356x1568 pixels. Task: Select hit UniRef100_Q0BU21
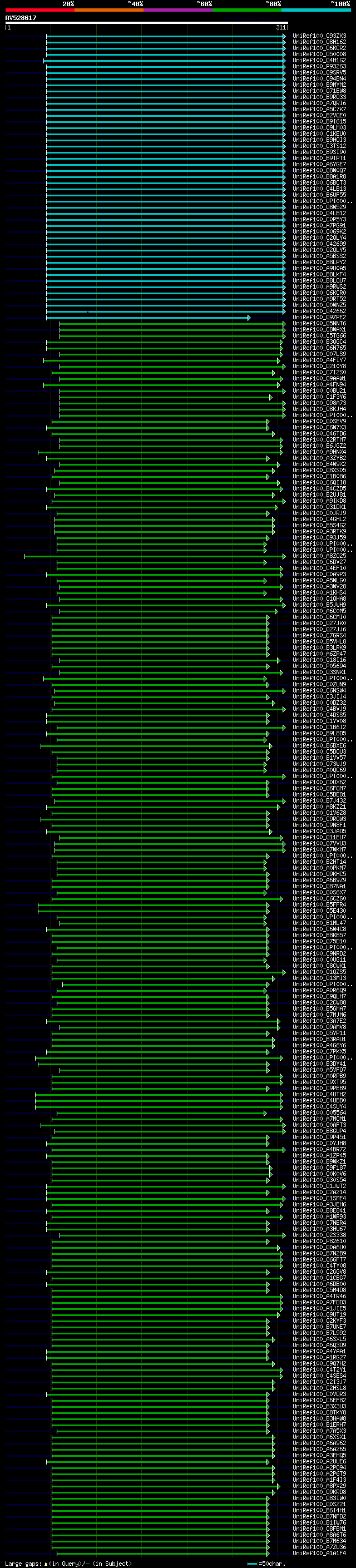pyautogui.click(x=319, y=391)
